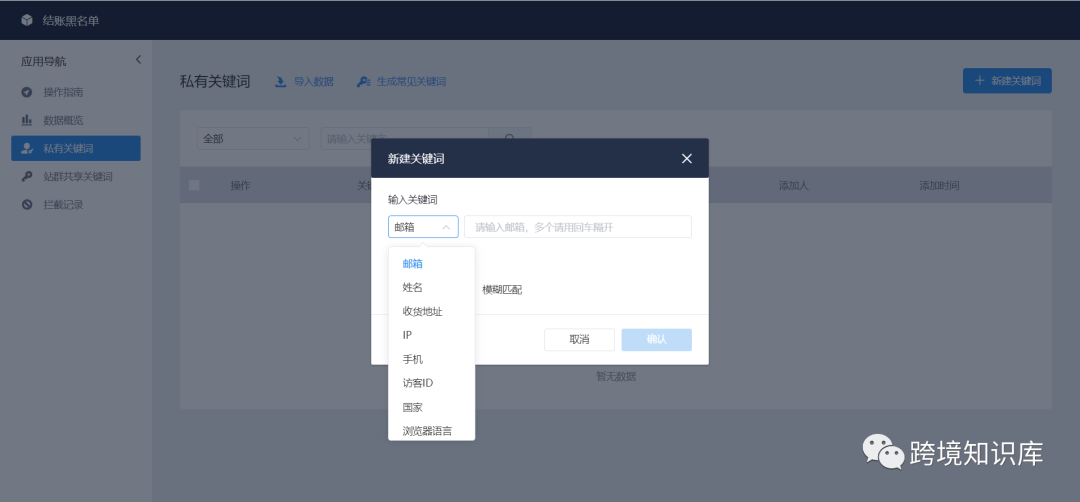This screenshot has height=502, width=1080.
Task: Tick the select-all checkbox in the table header
Action: (194, 185)
